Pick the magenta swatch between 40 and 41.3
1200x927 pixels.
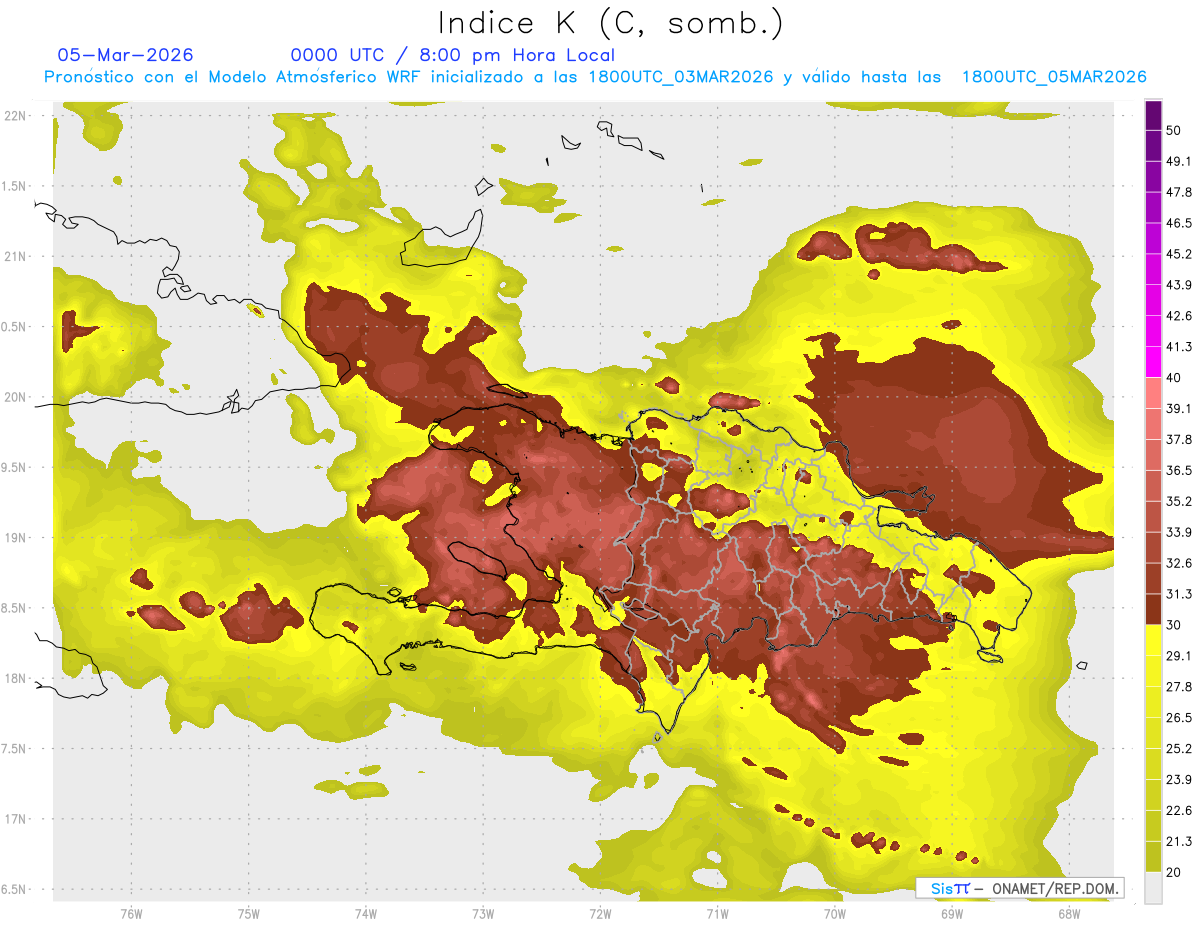[1153, 363]
